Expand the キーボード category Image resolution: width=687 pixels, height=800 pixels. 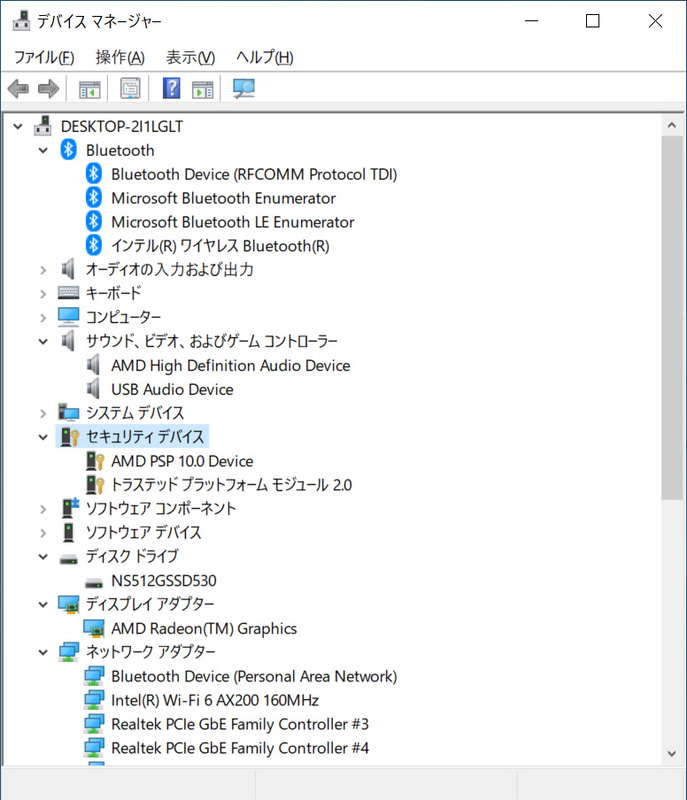43,293
